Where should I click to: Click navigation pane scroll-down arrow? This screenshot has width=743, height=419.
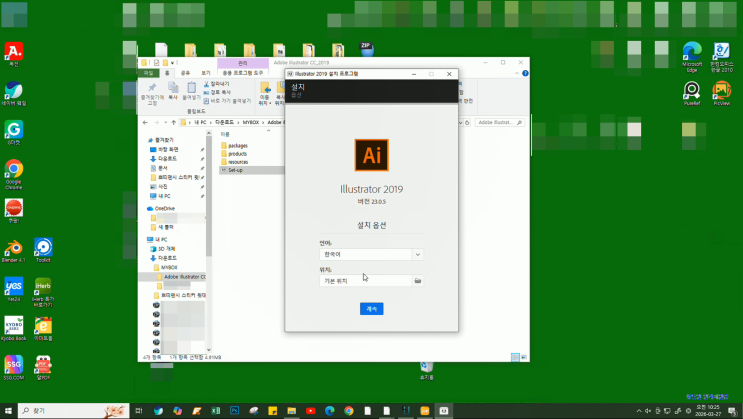[x=208, y=350]
